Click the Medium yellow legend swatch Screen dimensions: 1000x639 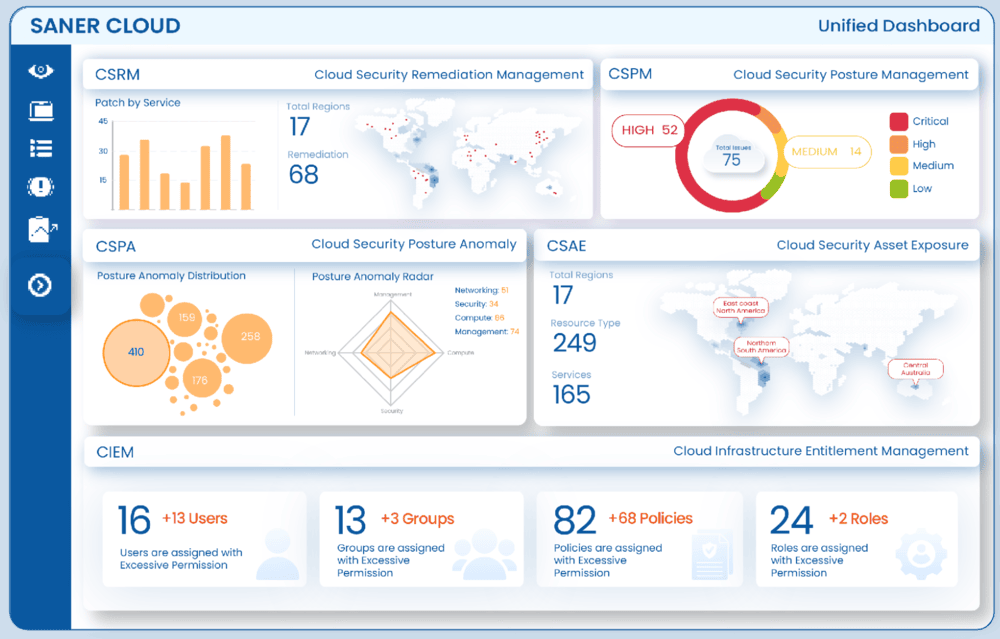[x=899, y=166]
